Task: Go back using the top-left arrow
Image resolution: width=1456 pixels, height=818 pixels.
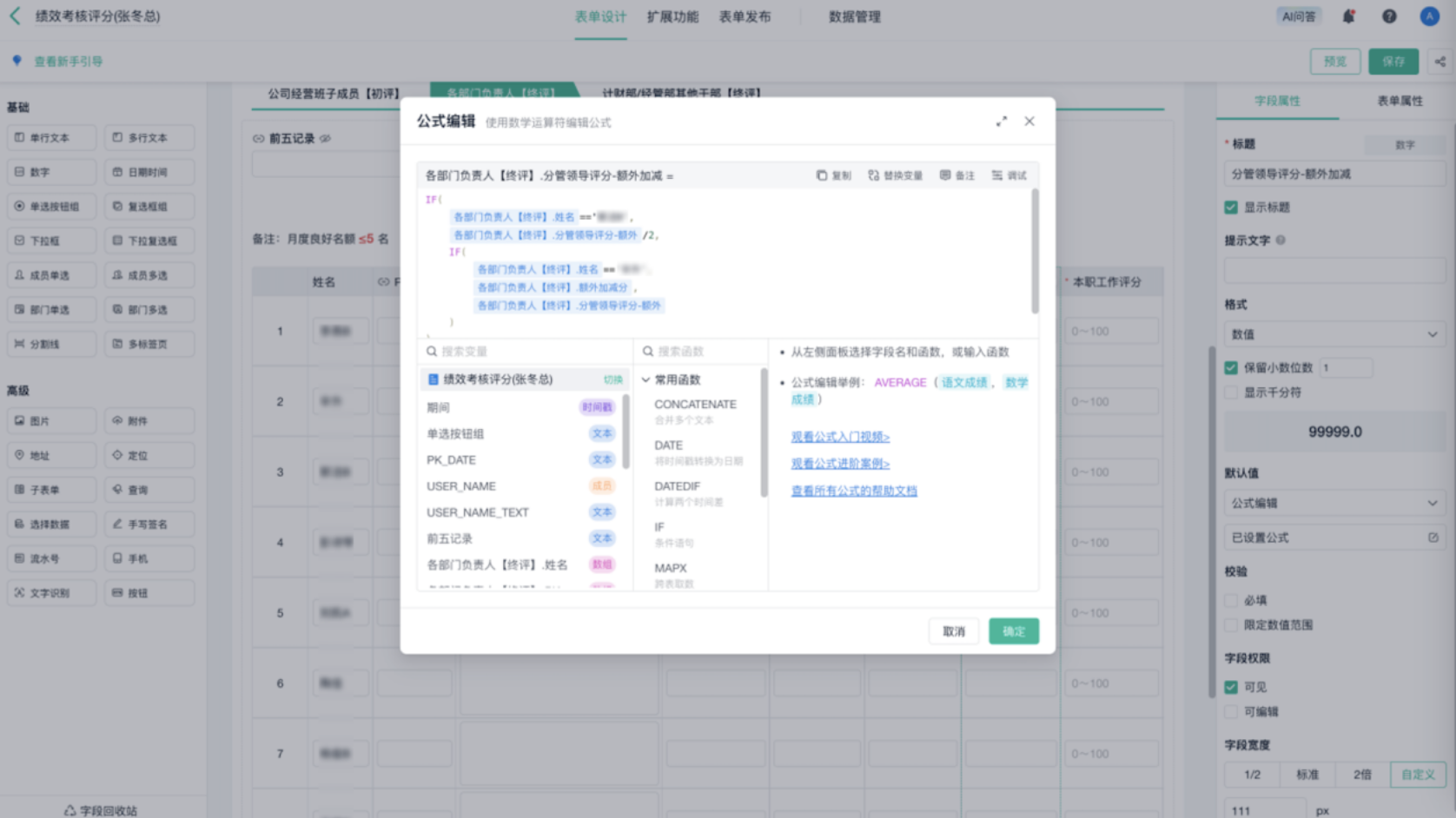Action: [15, 16]
